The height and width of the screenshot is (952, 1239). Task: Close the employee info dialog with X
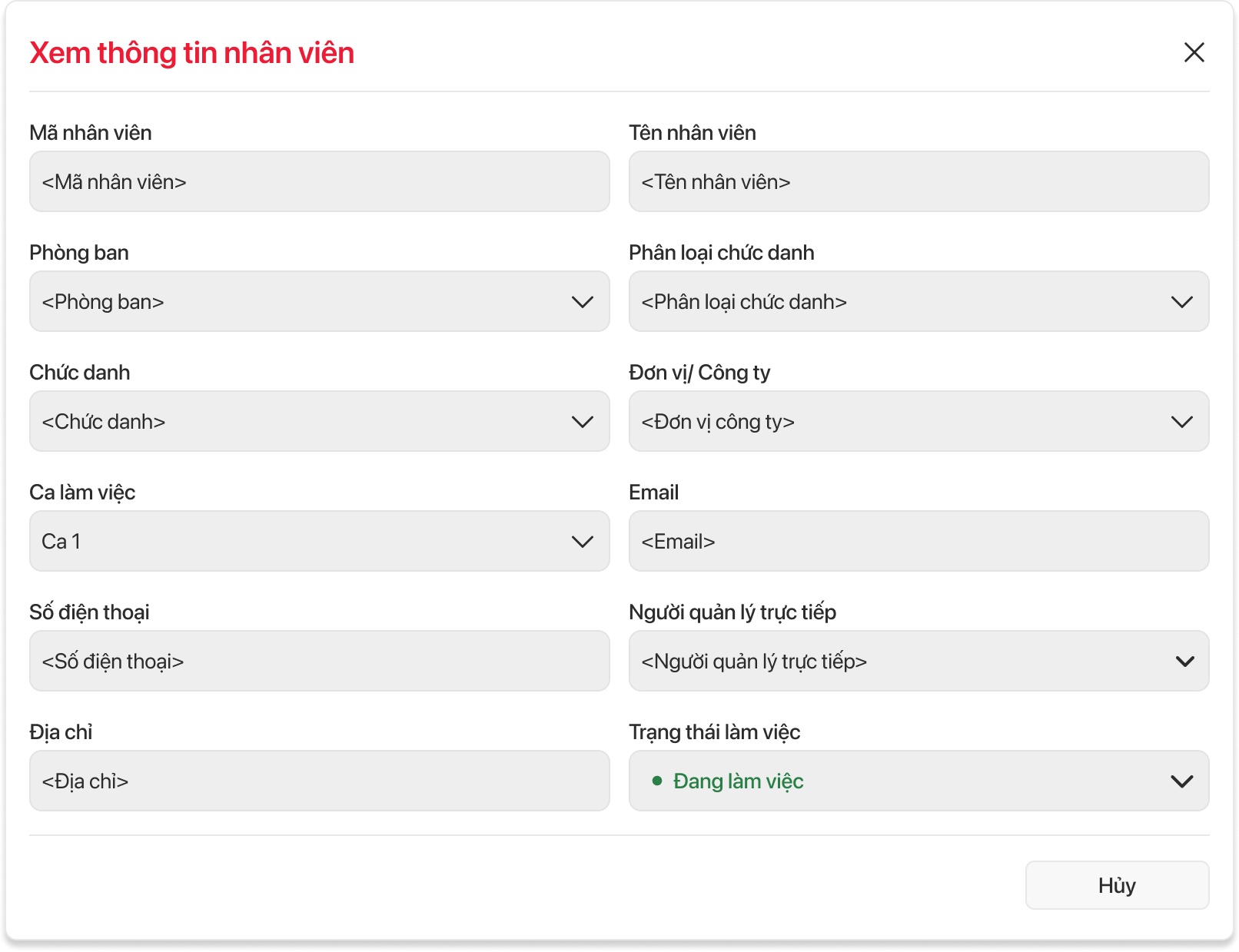[x=1194, y=52]
